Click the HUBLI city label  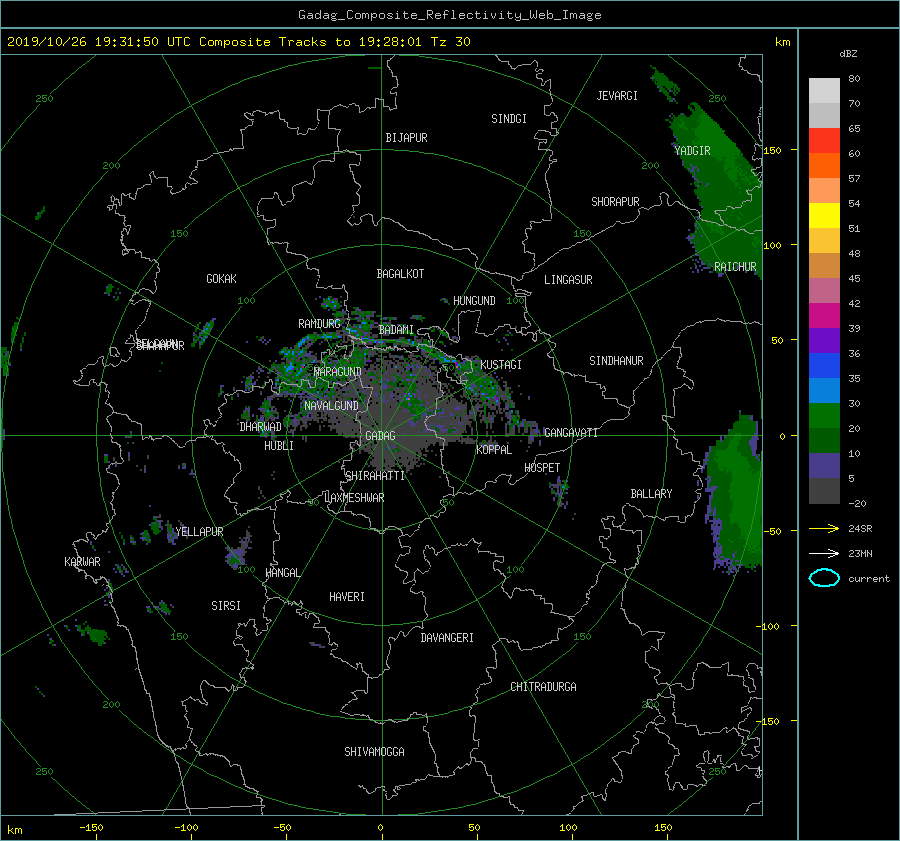[278, 445]
